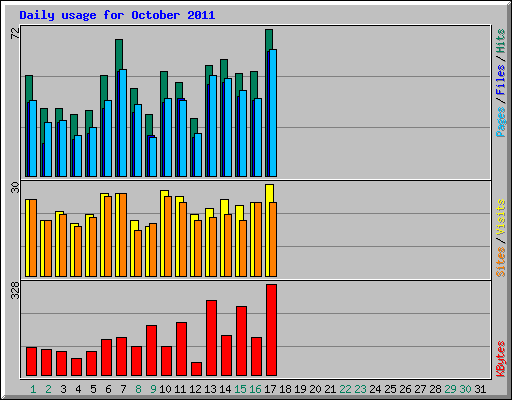Select green day label 23 on the x-axis
Viewport: 512px width, 400px height.
(360, 389)
